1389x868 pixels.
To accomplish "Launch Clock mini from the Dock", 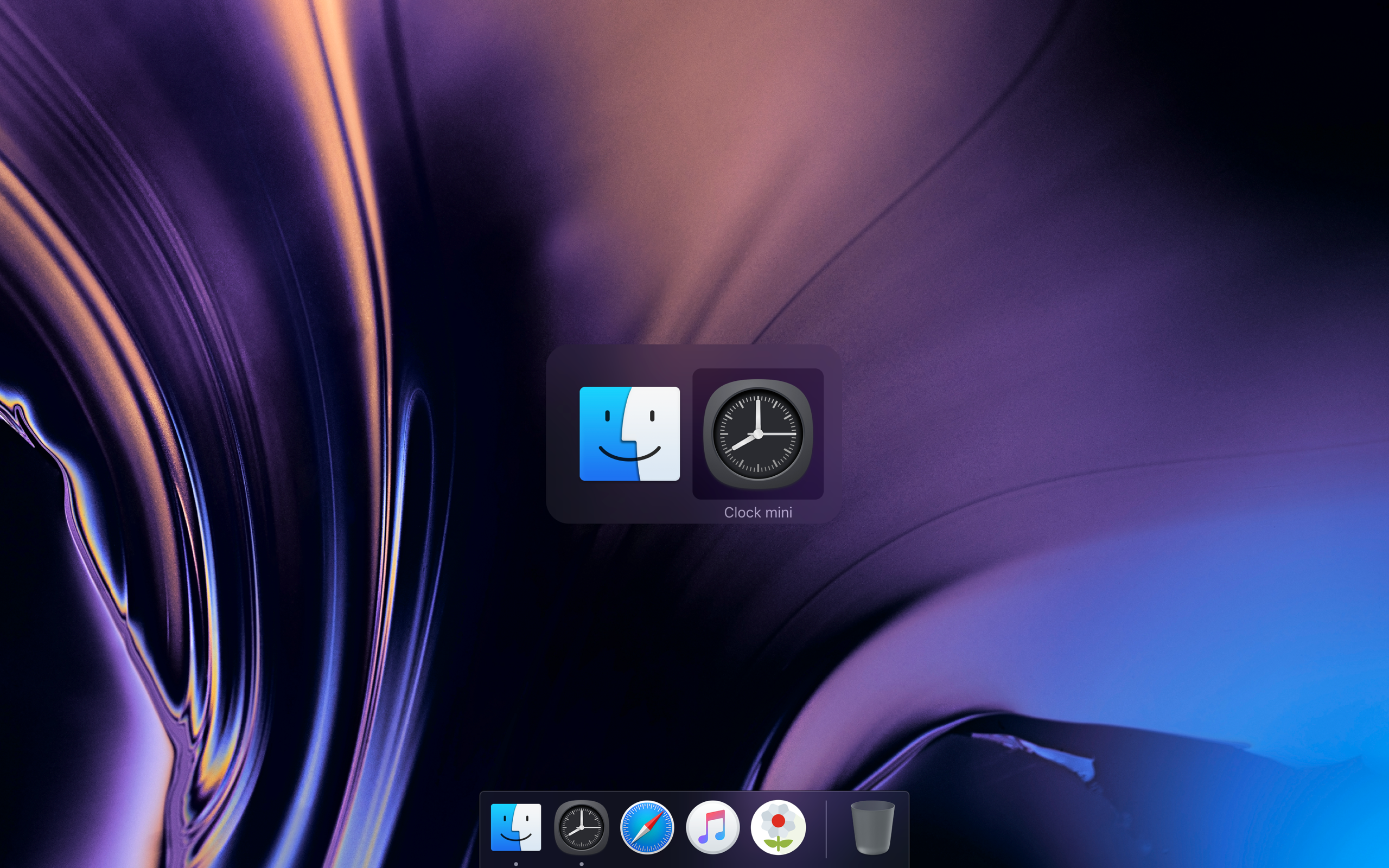I will click(x=582, y=827).
